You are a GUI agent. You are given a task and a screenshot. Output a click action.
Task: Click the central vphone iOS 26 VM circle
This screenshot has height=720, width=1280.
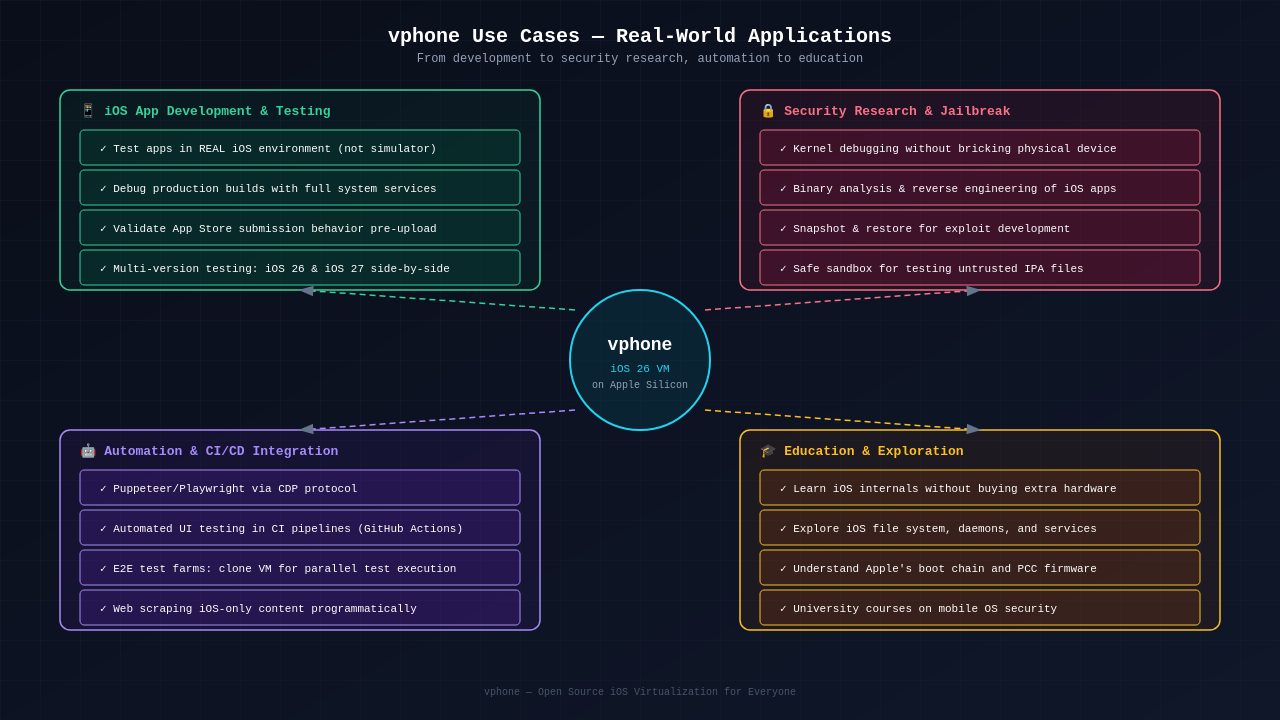tap(640, 360)
